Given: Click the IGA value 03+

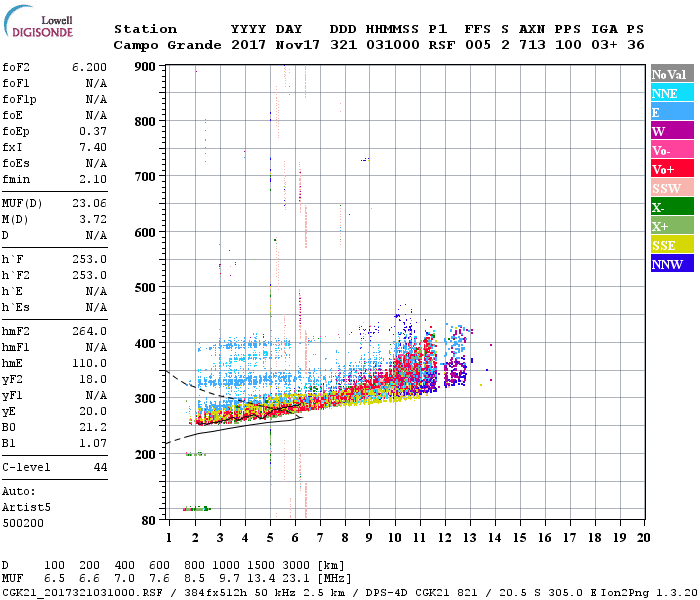Looking at the screenshot, I should 604,45.
